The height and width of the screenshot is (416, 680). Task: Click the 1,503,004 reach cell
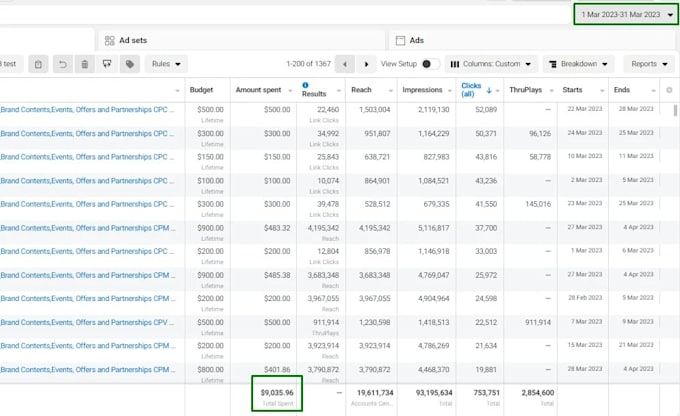pos(375,110)
